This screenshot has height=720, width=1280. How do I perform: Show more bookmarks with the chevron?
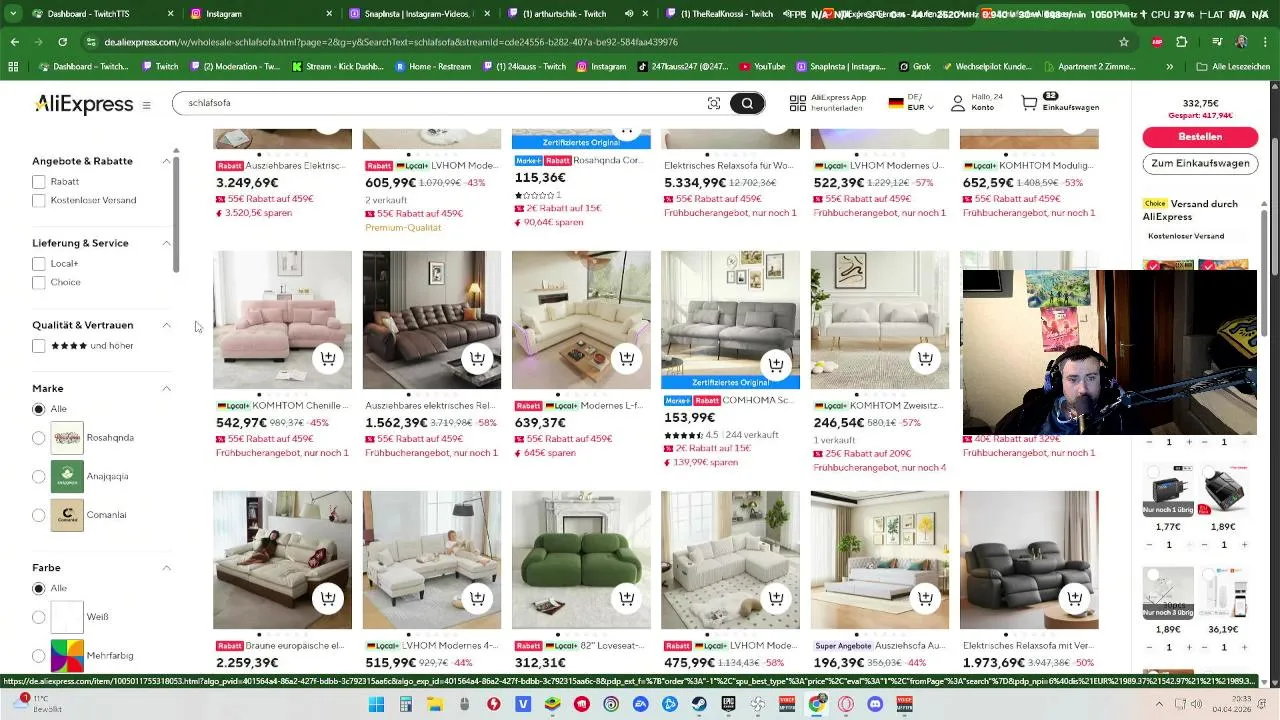pos(1170,66)
